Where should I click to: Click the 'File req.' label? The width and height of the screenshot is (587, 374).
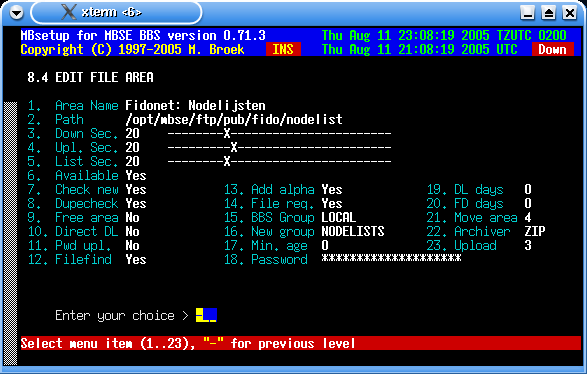(x=283, y=204)
